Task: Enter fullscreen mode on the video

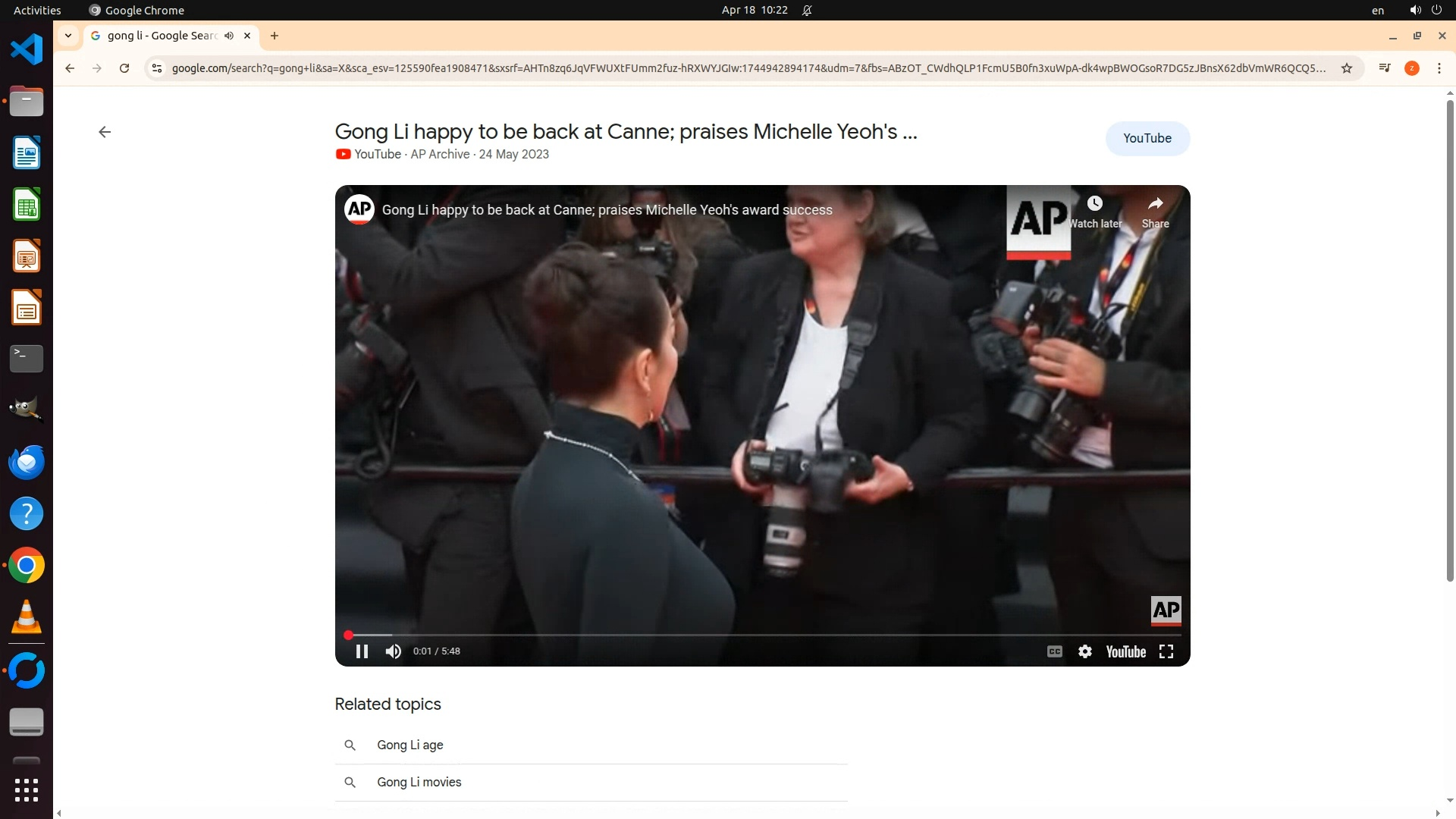Action: coord(1166,651)
